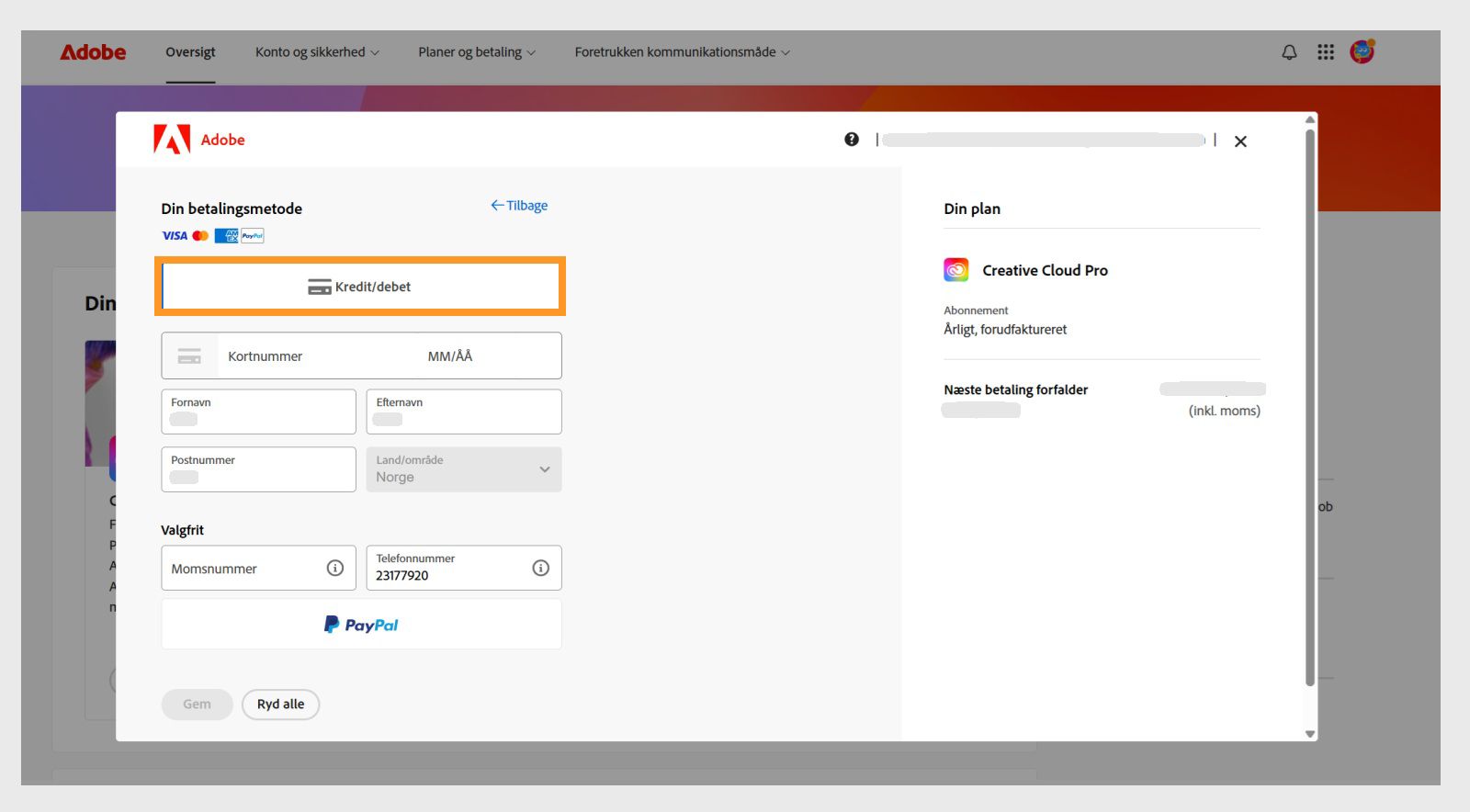Click the American Express logo
This screenshot has width=1470, height=812.
click(x=226, y=236)
